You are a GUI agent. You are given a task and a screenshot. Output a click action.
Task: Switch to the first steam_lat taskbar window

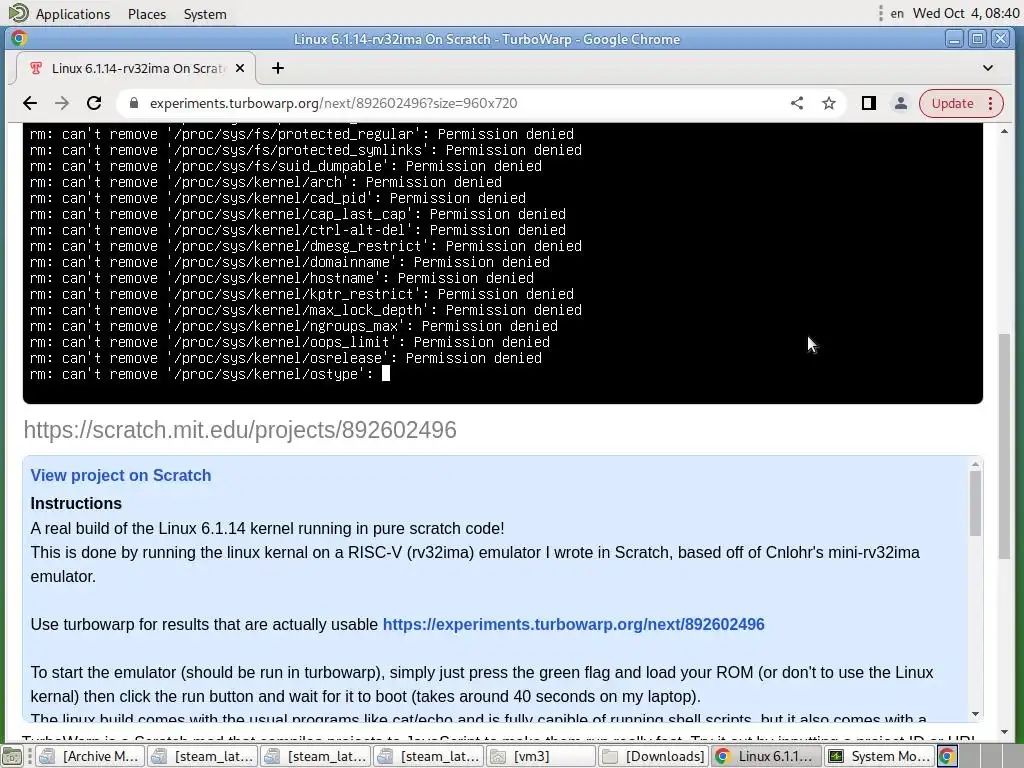coord(203,756)
